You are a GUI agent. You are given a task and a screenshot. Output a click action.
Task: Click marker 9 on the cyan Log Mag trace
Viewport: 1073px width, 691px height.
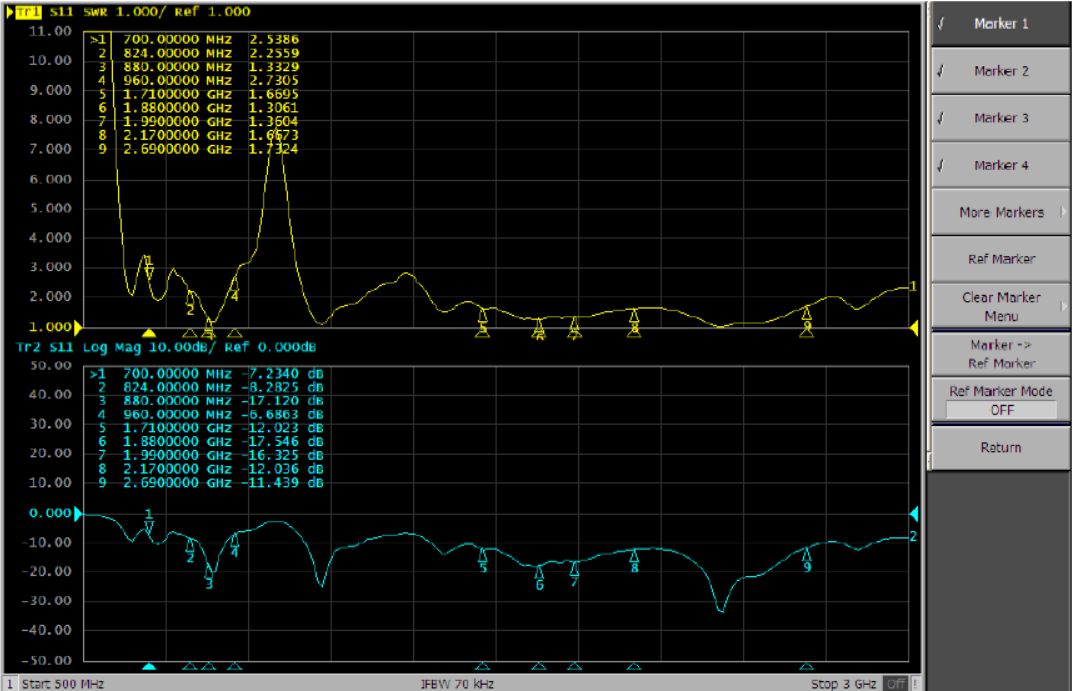[807, 554]
